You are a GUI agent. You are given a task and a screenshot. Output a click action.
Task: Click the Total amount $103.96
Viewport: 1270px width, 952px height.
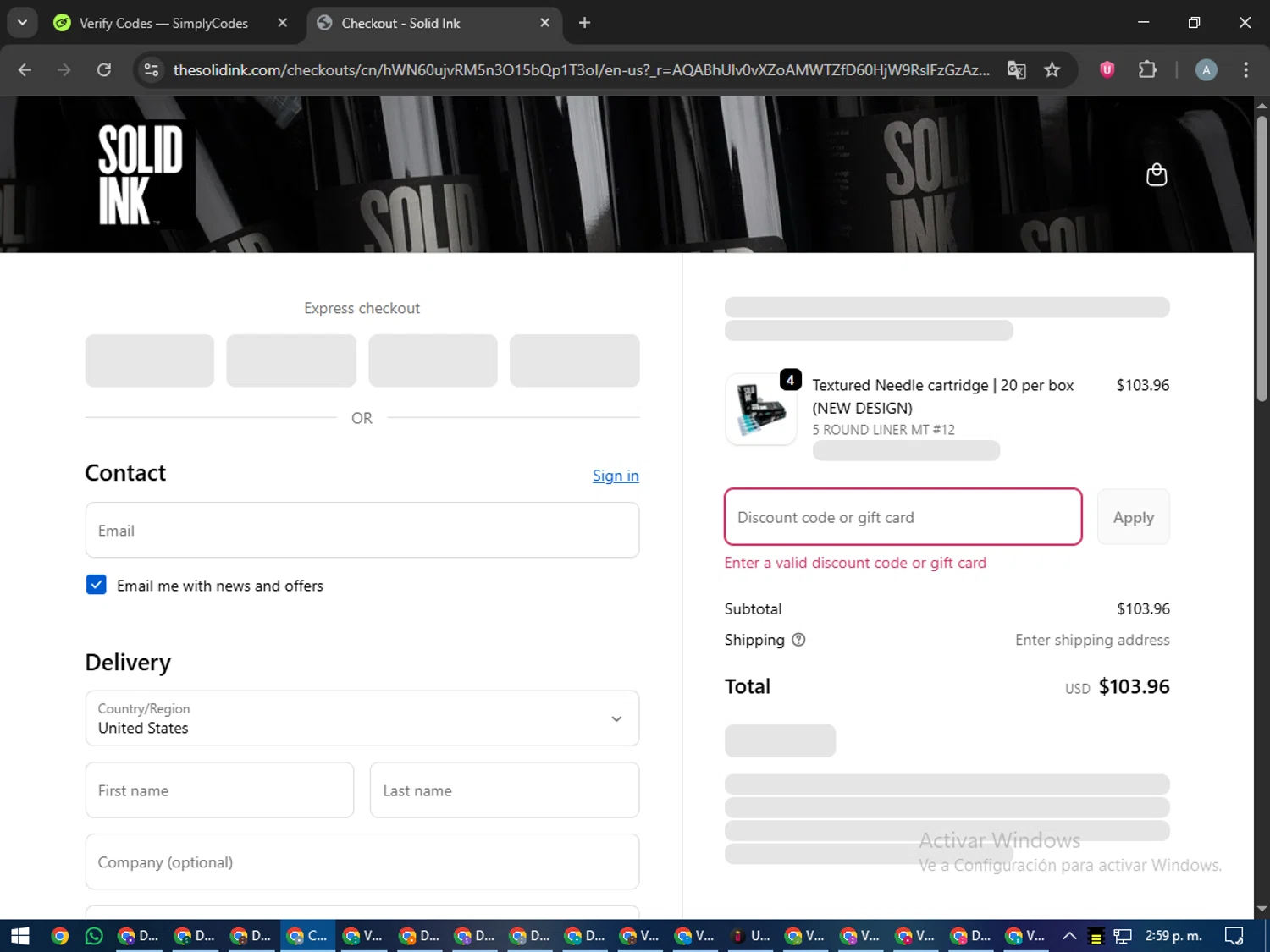pyautogui.click(x=1134, y=686)
